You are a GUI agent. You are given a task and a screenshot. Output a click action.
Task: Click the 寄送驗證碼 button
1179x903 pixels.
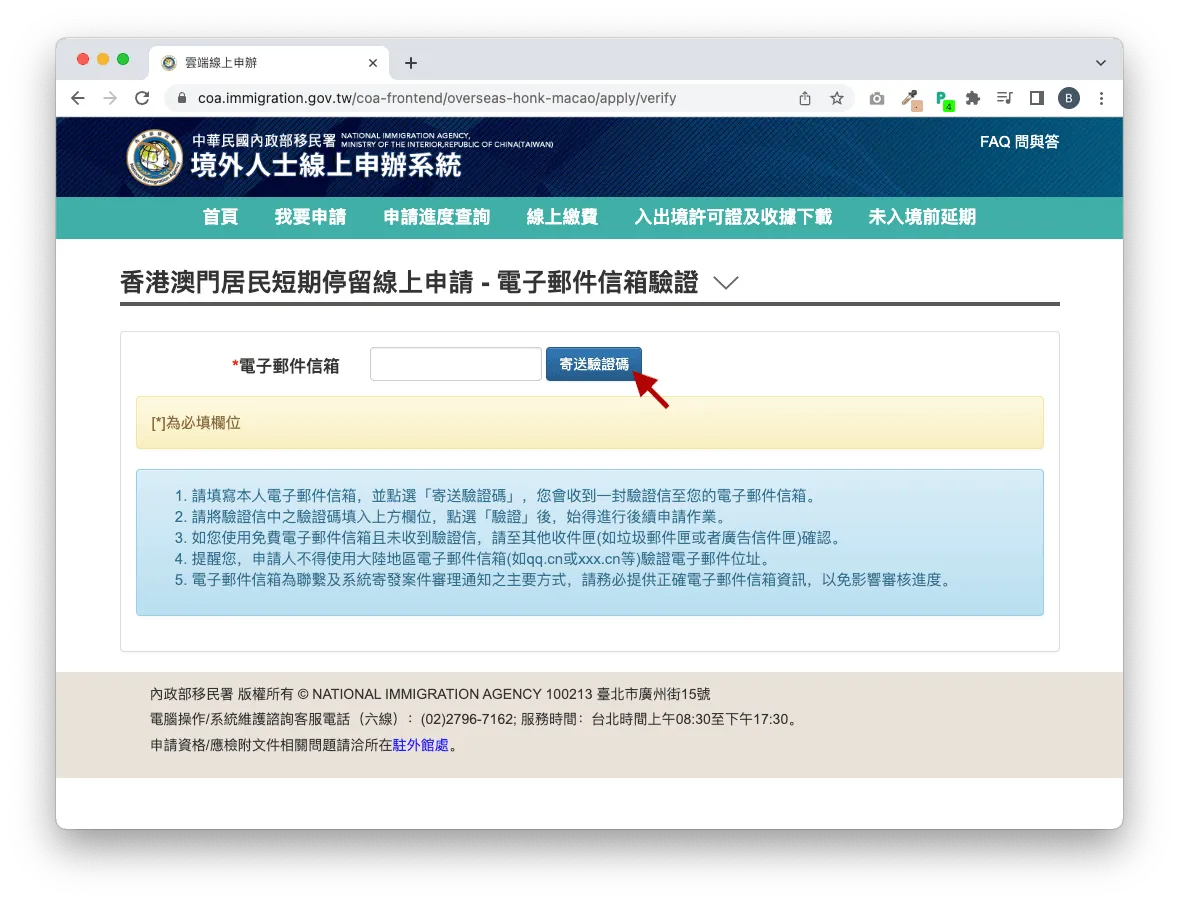coord(593,364)
